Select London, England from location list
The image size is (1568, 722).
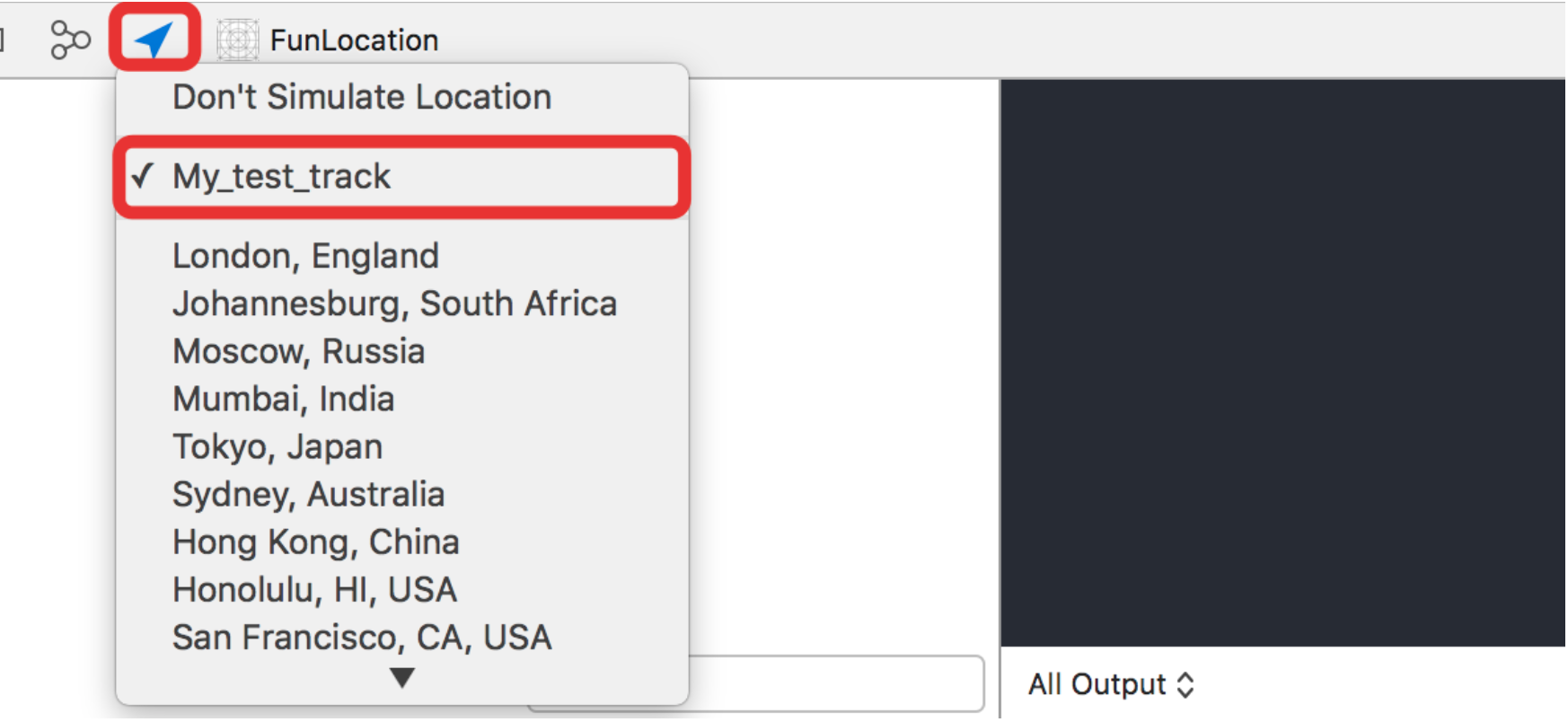click(305, 256)
